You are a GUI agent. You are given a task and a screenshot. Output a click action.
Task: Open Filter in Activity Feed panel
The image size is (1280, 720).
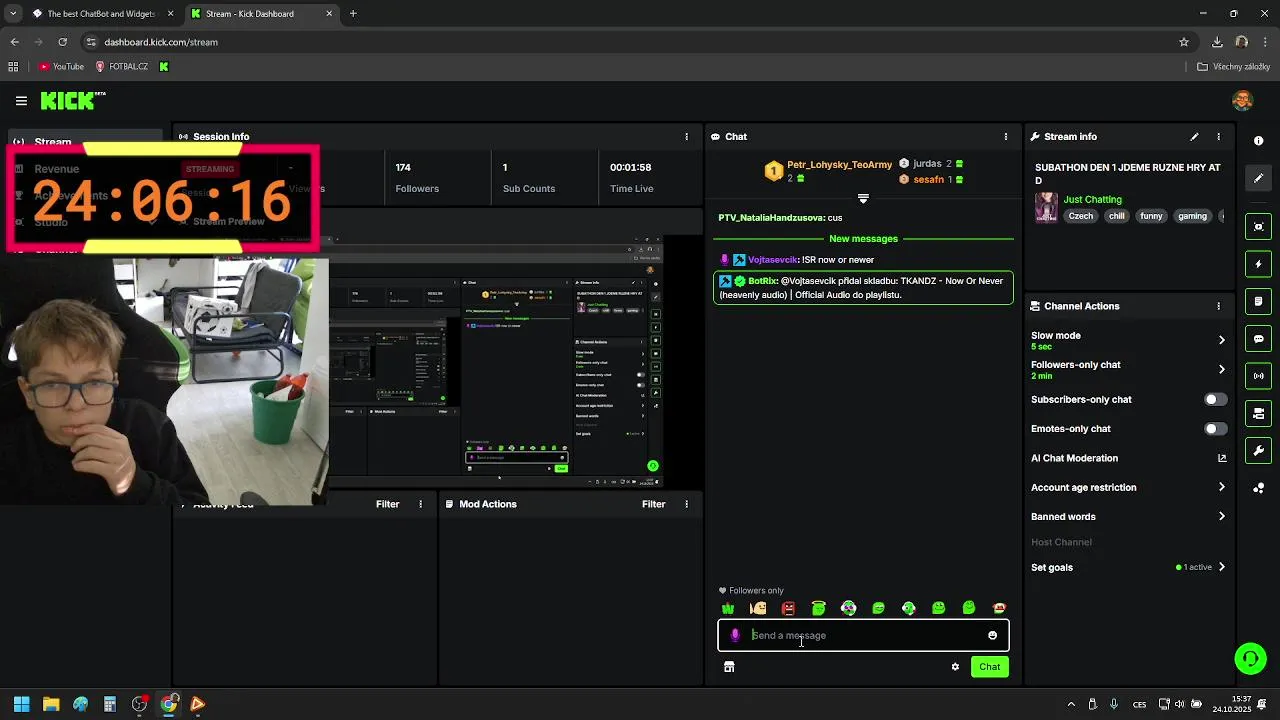point(387,504)
